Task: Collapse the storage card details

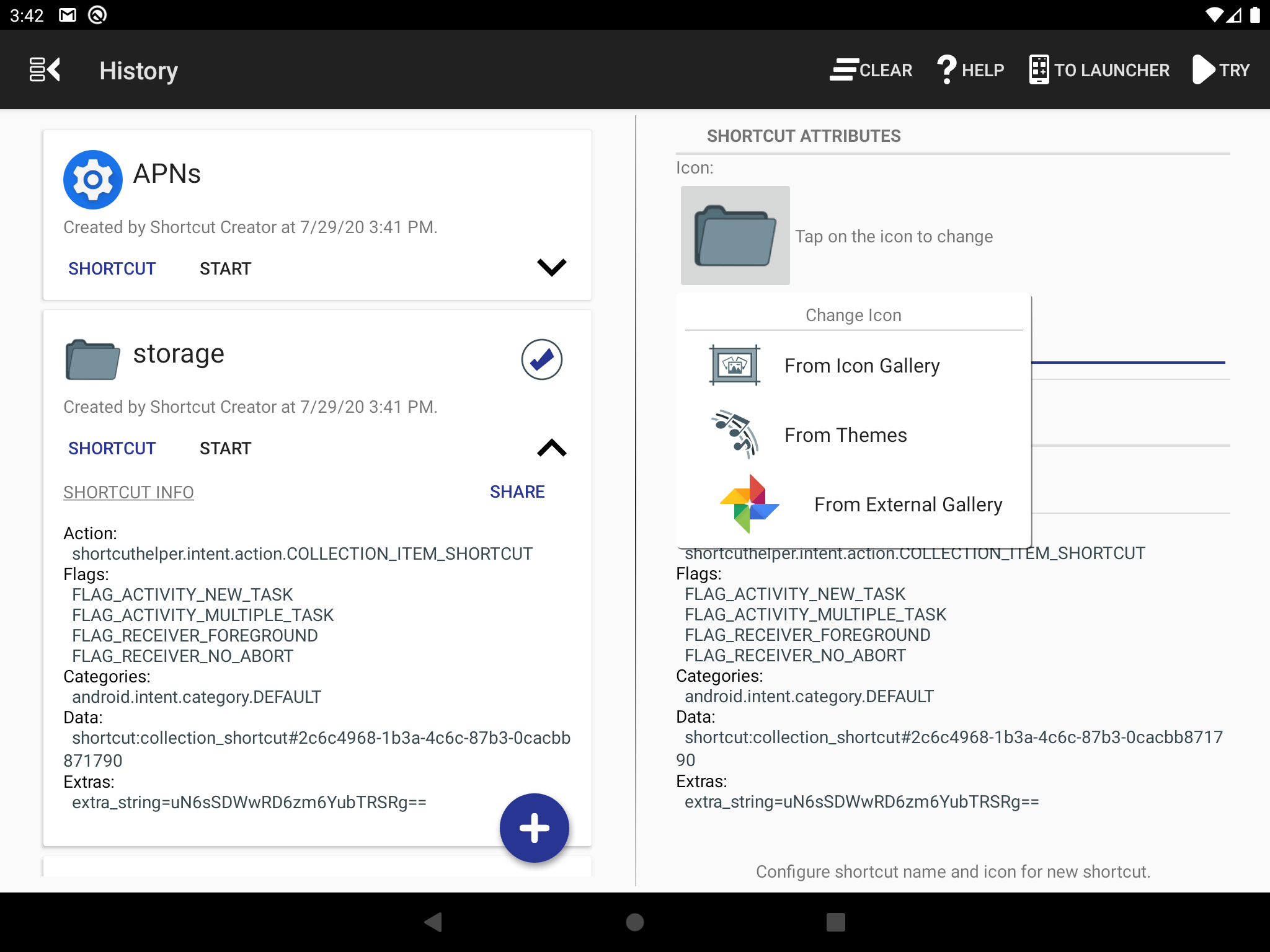Action: (551, 447)
